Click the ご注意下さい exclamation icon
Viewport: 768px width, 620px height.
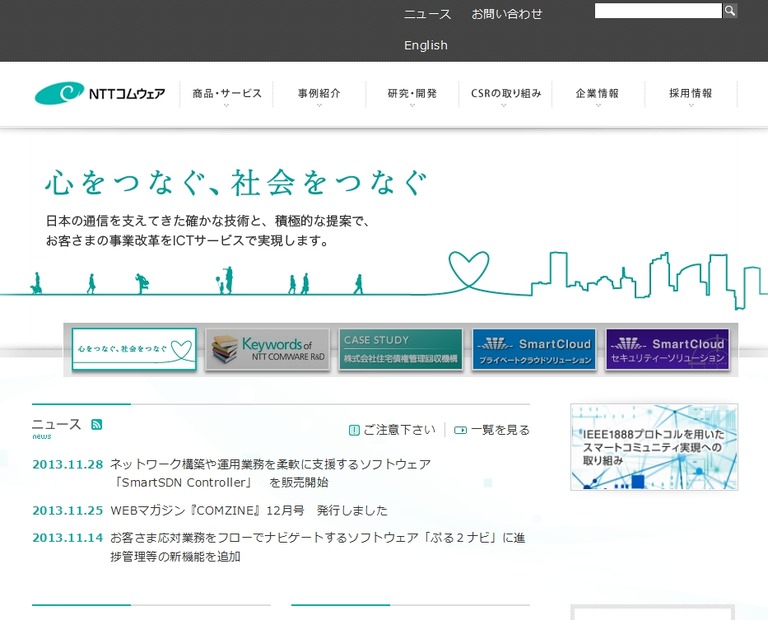[354, 430]
